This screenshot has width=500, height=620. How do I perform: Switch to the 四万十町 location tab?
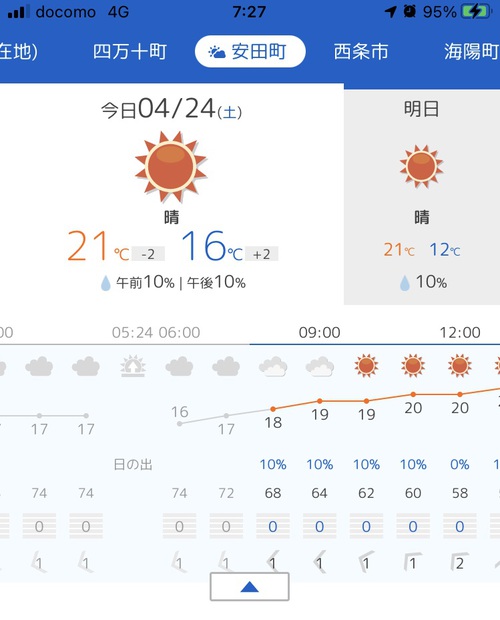(130, 51)
